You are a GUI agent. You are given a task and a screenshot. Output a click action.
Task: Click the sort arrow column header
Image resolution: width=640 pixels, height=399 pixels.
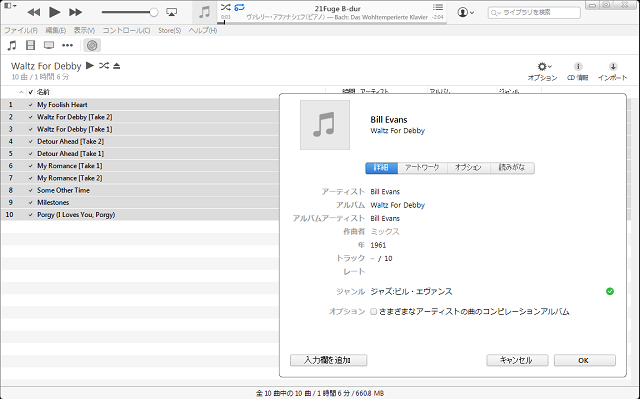click(21, 92)
